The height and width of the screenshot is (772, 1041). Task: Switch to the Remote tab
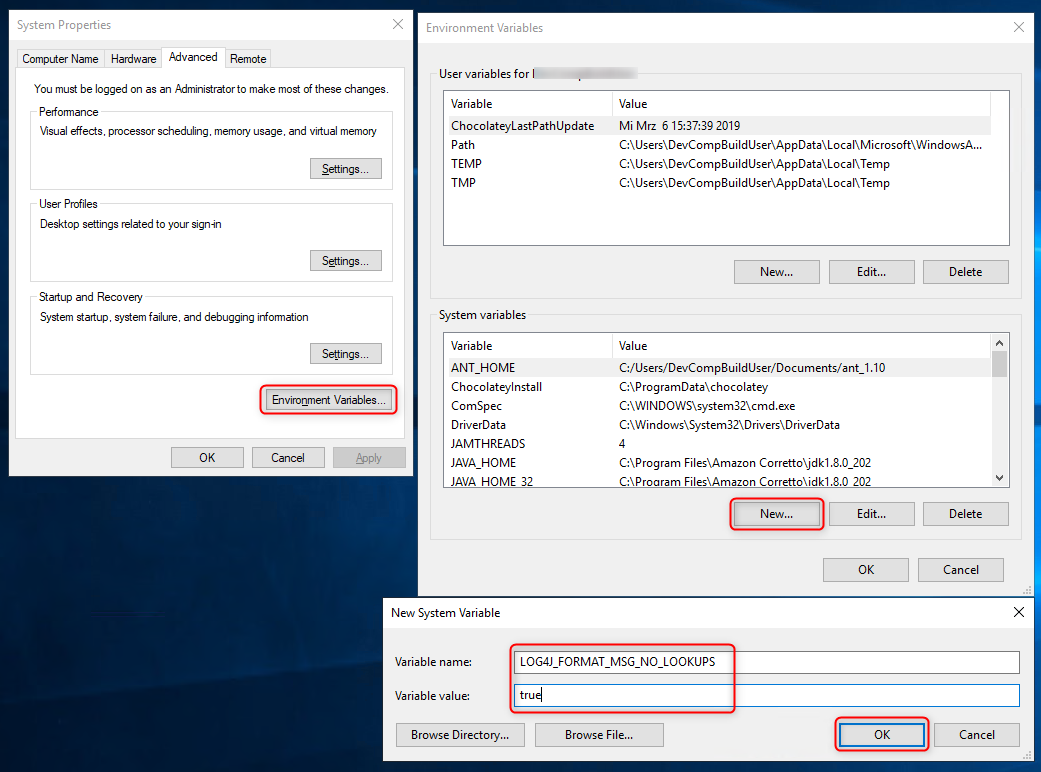click(x=248, y=59)
